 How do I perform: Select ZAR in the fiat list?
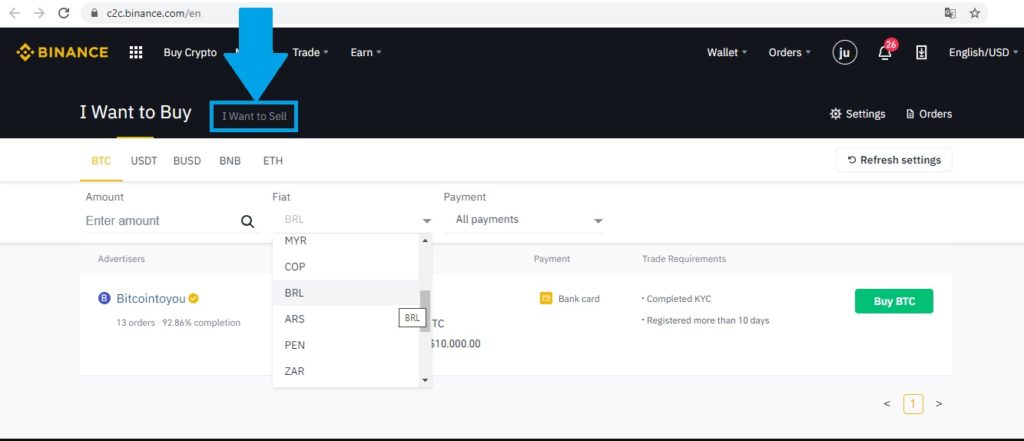coord(345,371)
